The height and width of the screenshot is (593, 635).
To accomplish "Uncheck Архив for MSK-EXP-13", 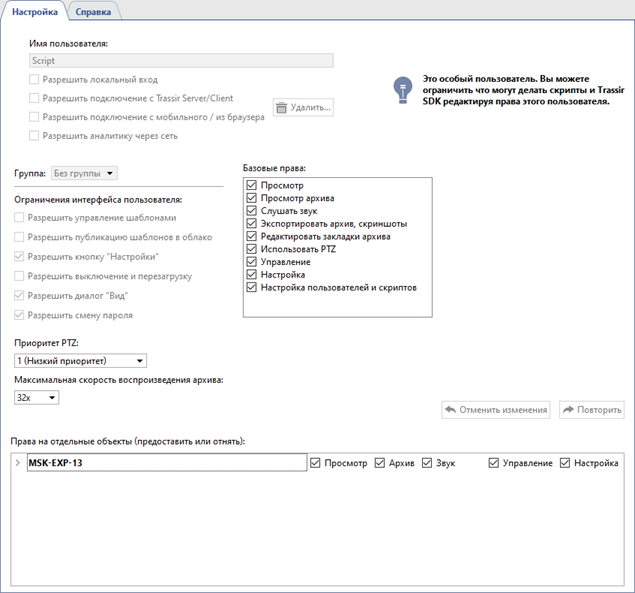I will tap(380, 463).
